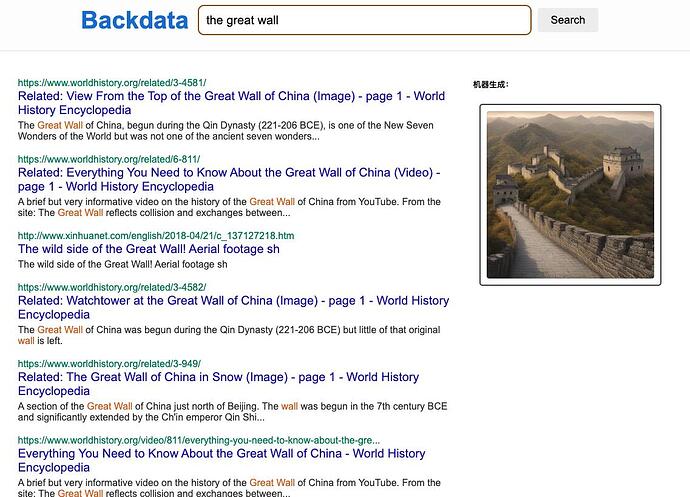The image size is (690, 497).
Task: Click the Backdata logo
Action: click(x=135, y=20)
